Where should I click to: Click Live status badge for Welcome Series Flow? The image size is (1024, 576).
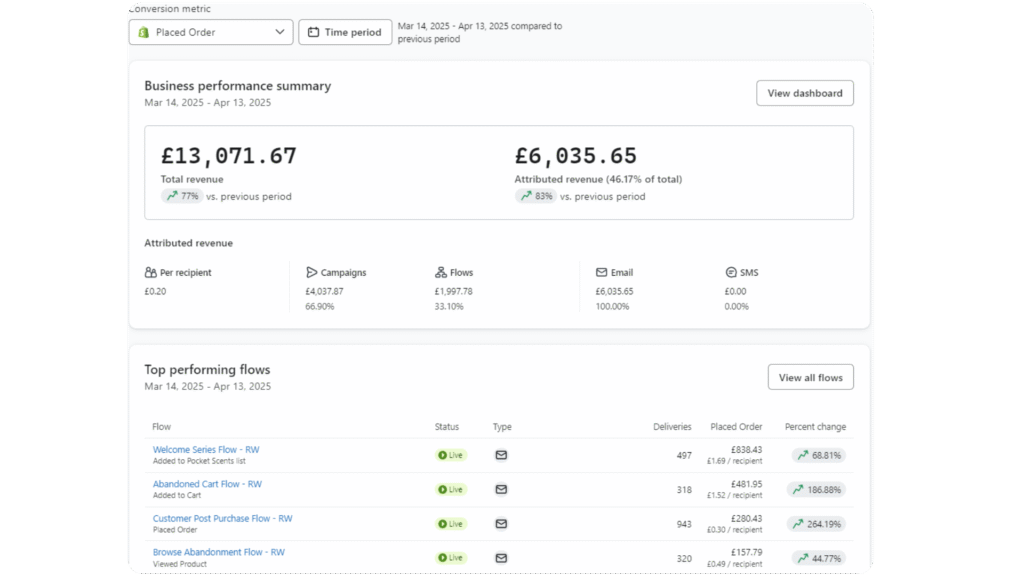pyautogui.click(x=451, y=455)
